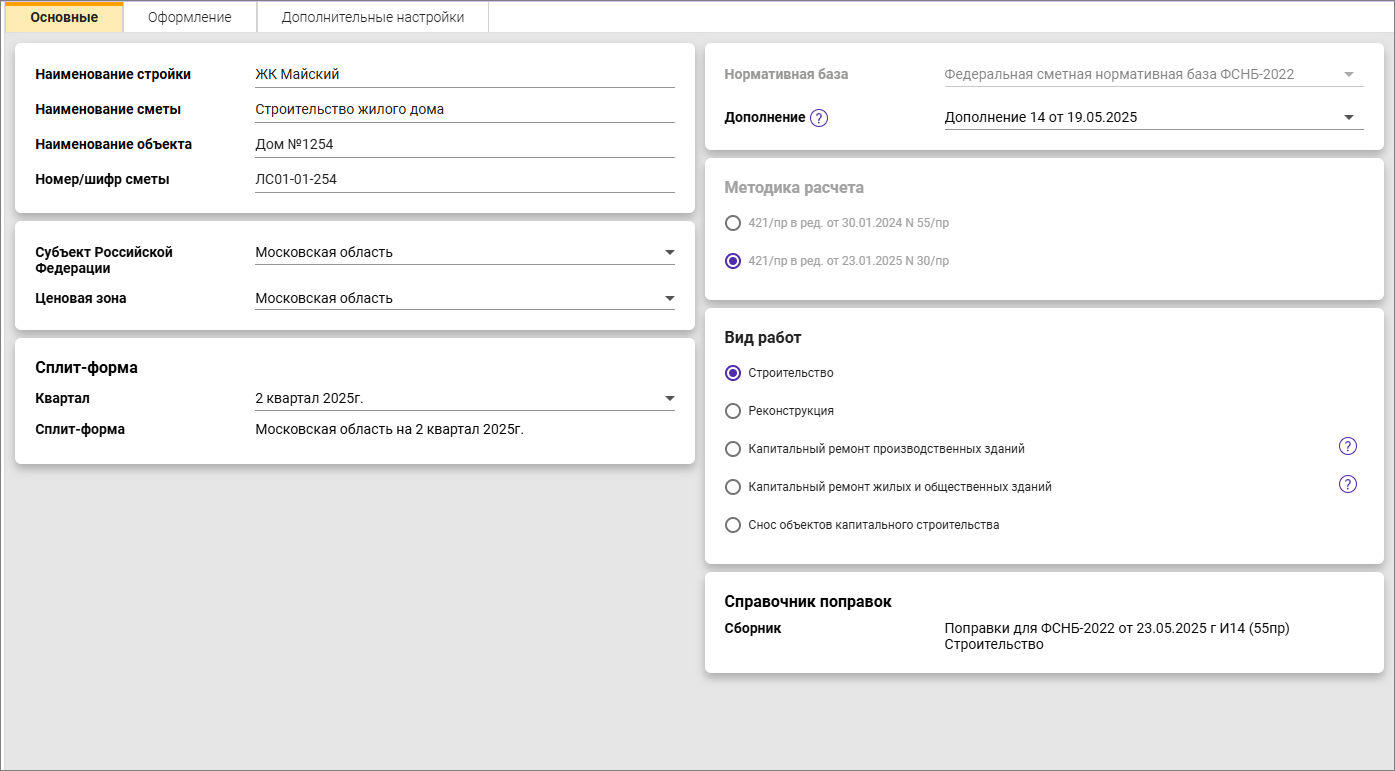Choose Реконструкция as work type
The image size is (1395, 771).
[x=733, y=411]
